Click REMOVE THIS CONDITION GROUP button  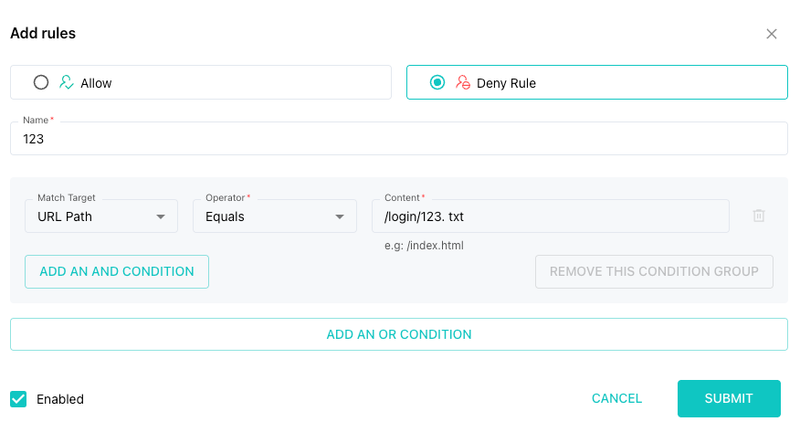click(654, 271)
